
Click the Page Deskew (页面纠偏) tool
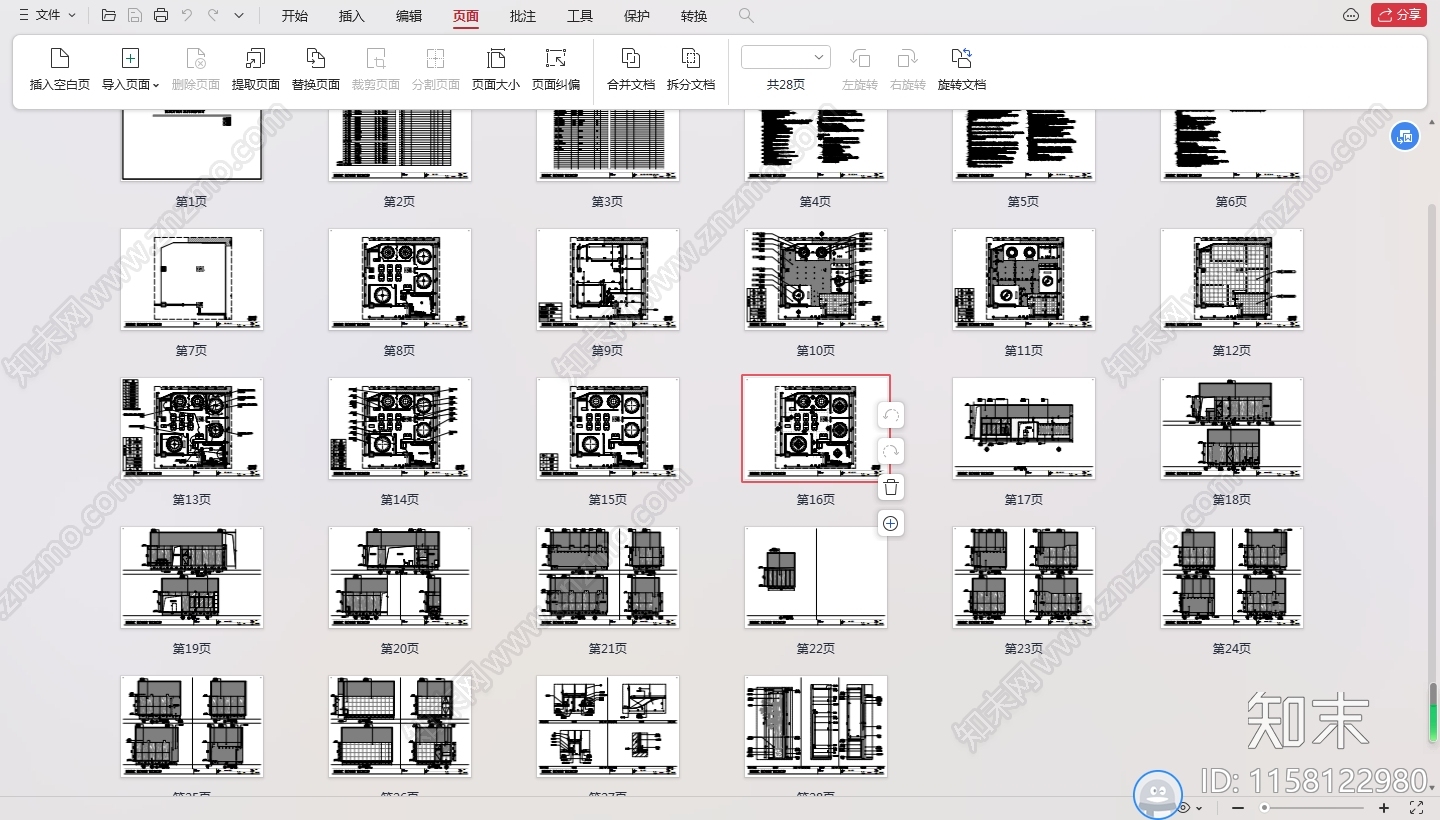click(556, 69)
